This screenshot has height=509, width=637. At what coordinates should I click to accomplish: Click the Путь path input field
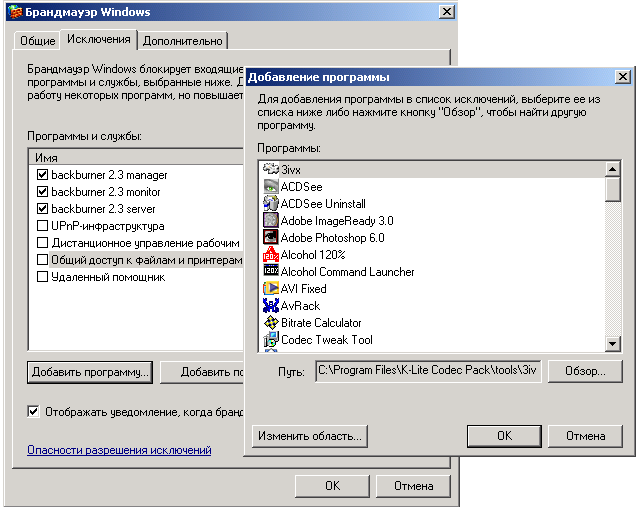click(x=428, y=371)
